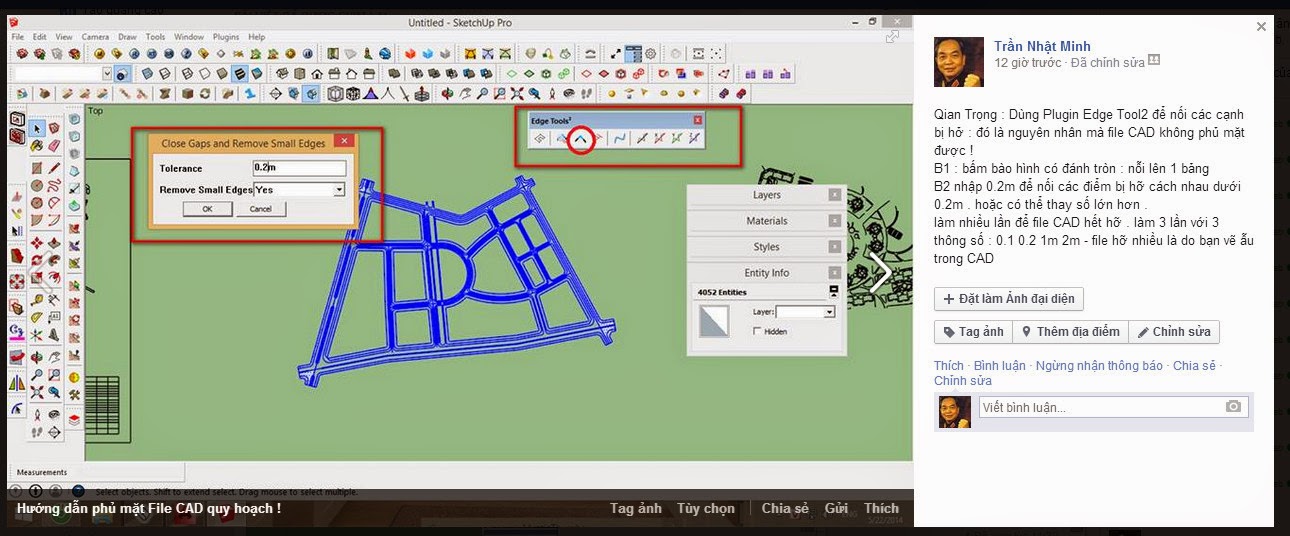Click the Zoom Window tool icon
Screen dimensions: 1290x536
coord(500,93)
